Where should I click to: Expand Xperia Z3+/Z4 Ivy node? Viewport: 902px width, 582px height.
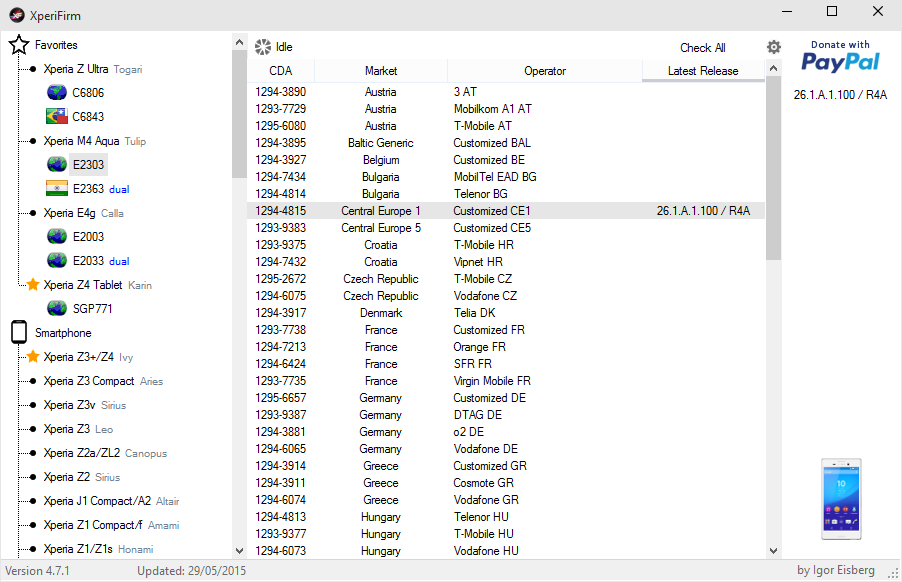coord(88,357)
